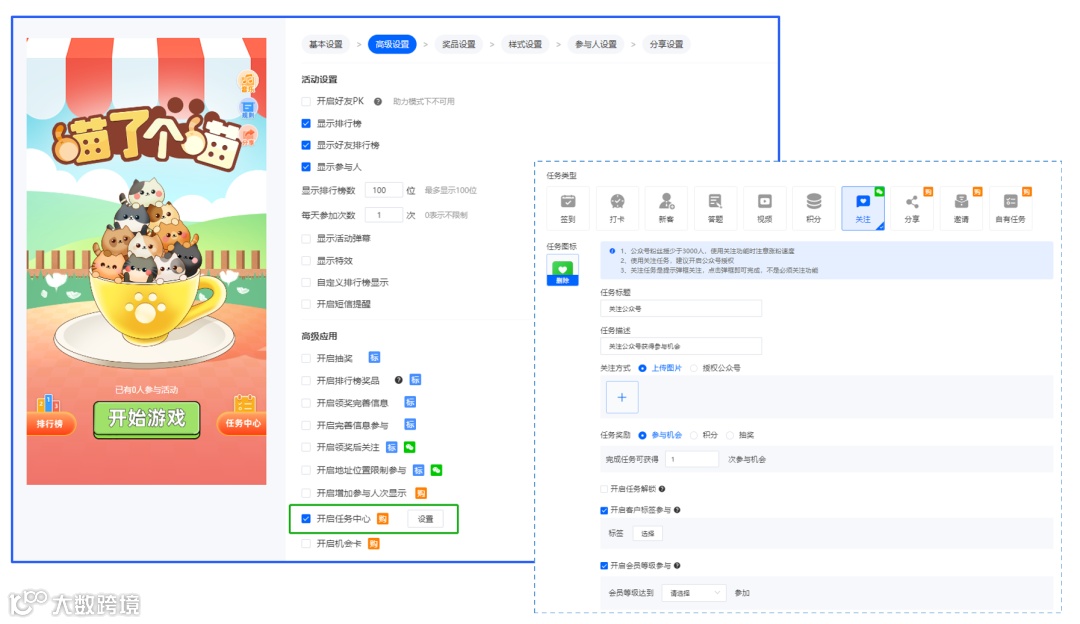Click the 显示排行榜数 input field

click(384, 190)
